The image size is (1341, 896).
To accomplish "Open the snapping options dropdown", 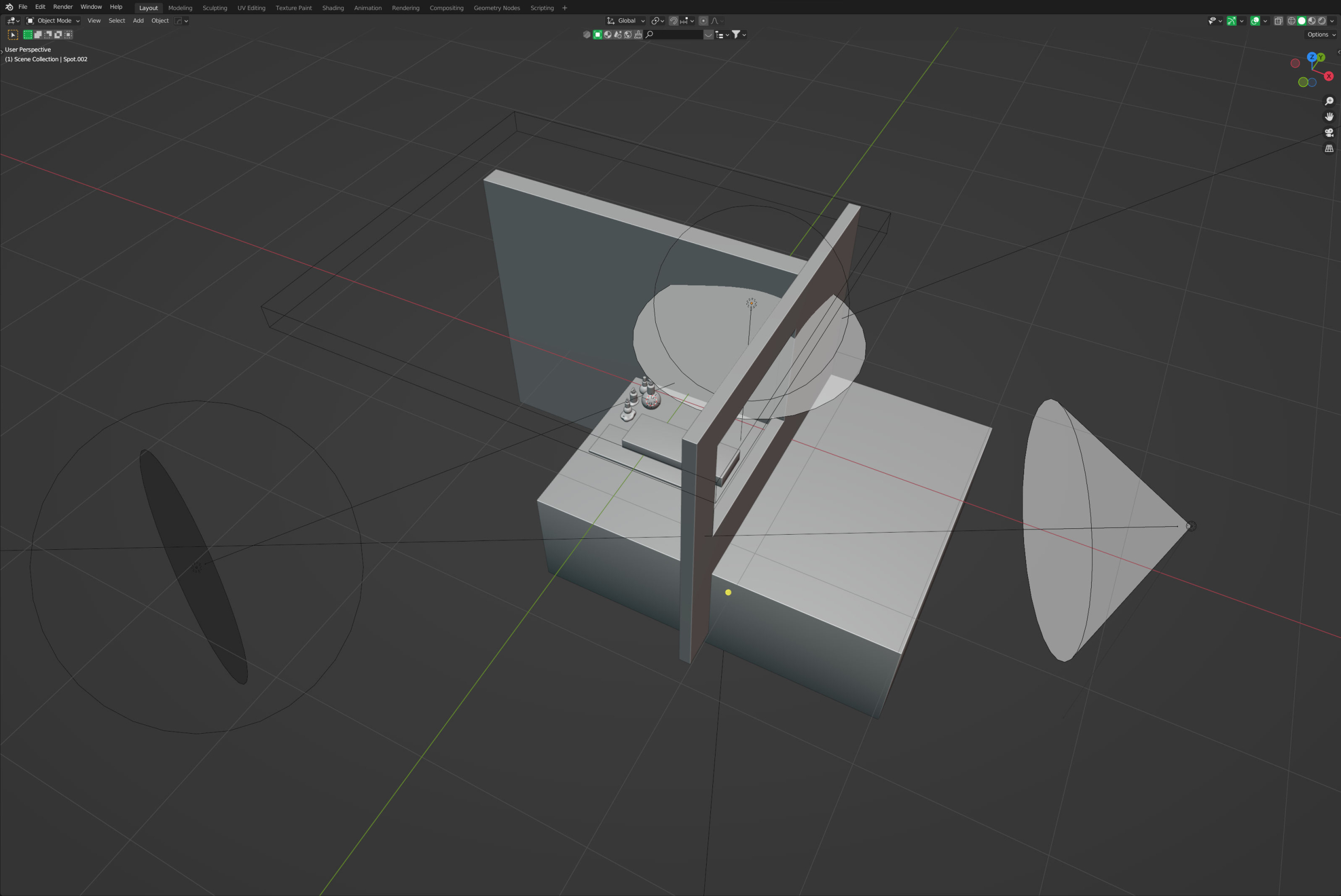I will click(x=687, y=20).
